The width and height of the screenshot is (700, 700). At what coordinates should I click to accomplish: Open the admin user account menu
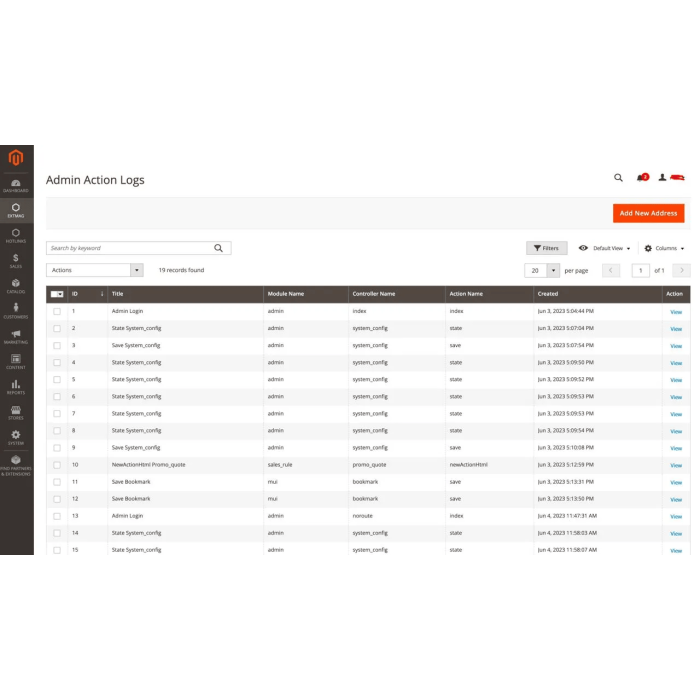(671, 178)
